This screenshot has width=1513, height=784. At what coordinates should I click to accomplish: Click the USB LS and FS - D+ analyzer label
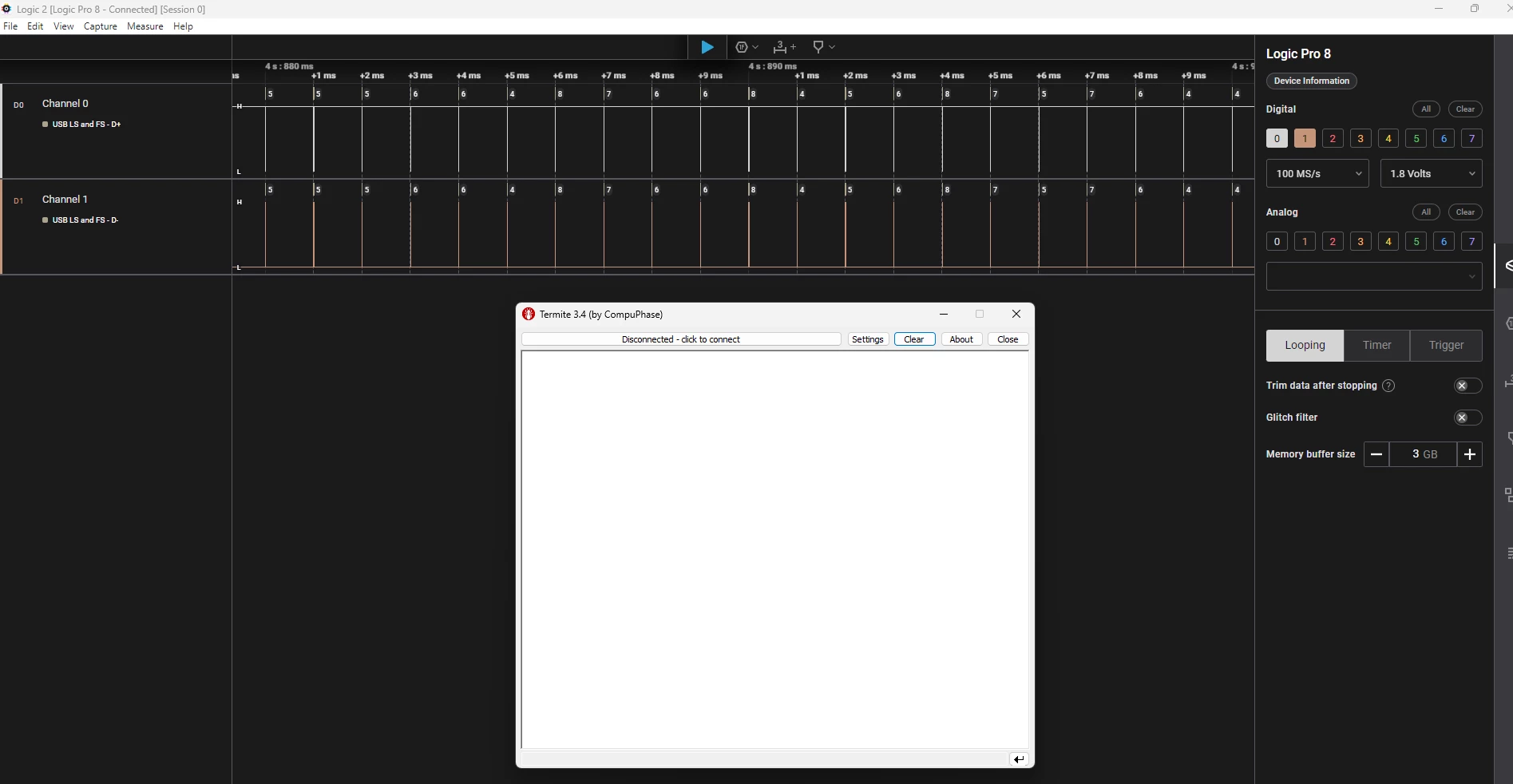pyautogui.click(x=86, y=125)
